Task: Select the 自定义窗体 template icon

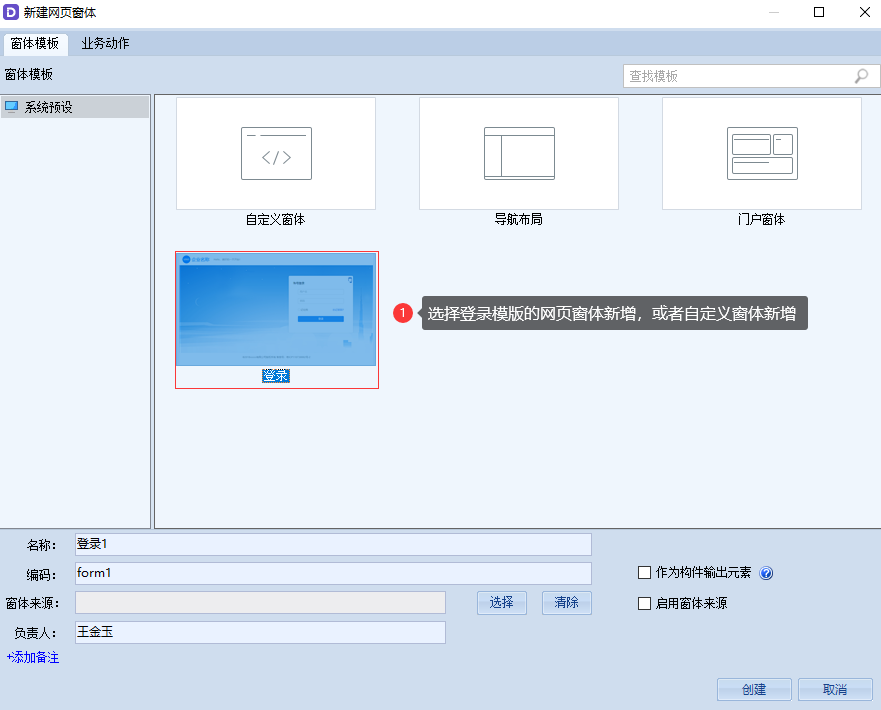Action: tap(276, 153)
